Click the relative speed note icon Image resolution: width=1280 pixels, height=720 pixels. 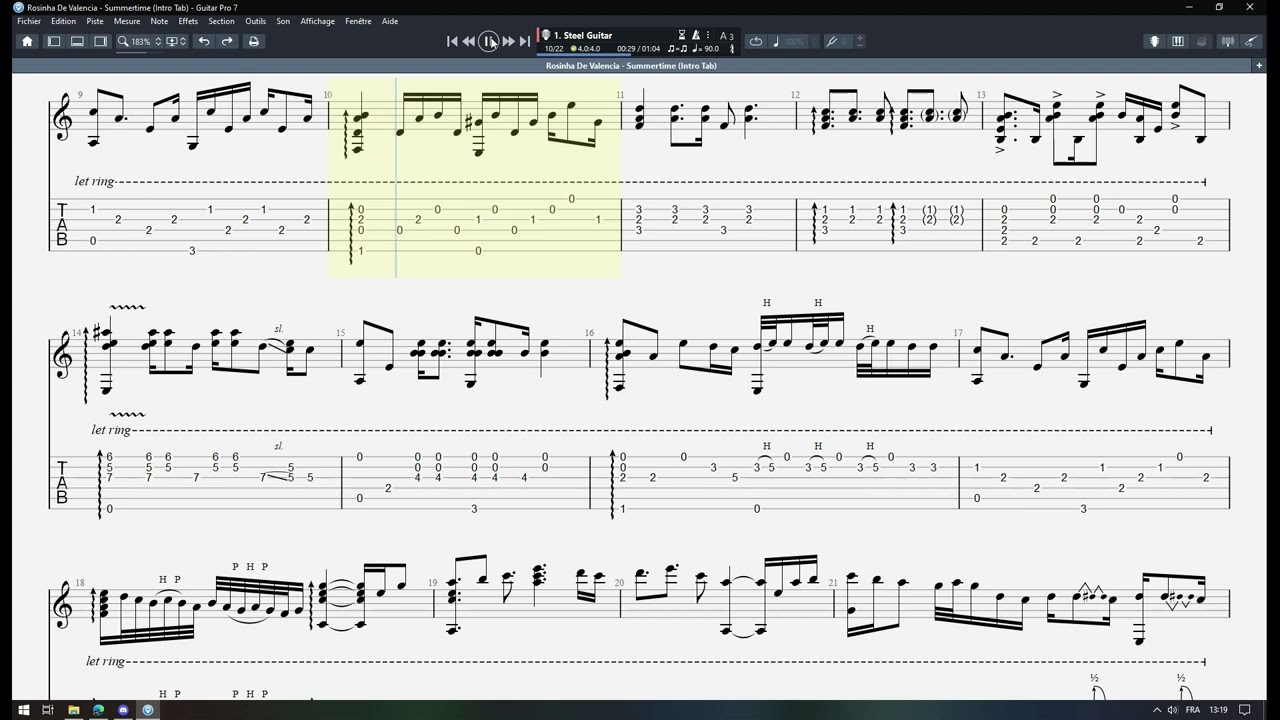777,41
